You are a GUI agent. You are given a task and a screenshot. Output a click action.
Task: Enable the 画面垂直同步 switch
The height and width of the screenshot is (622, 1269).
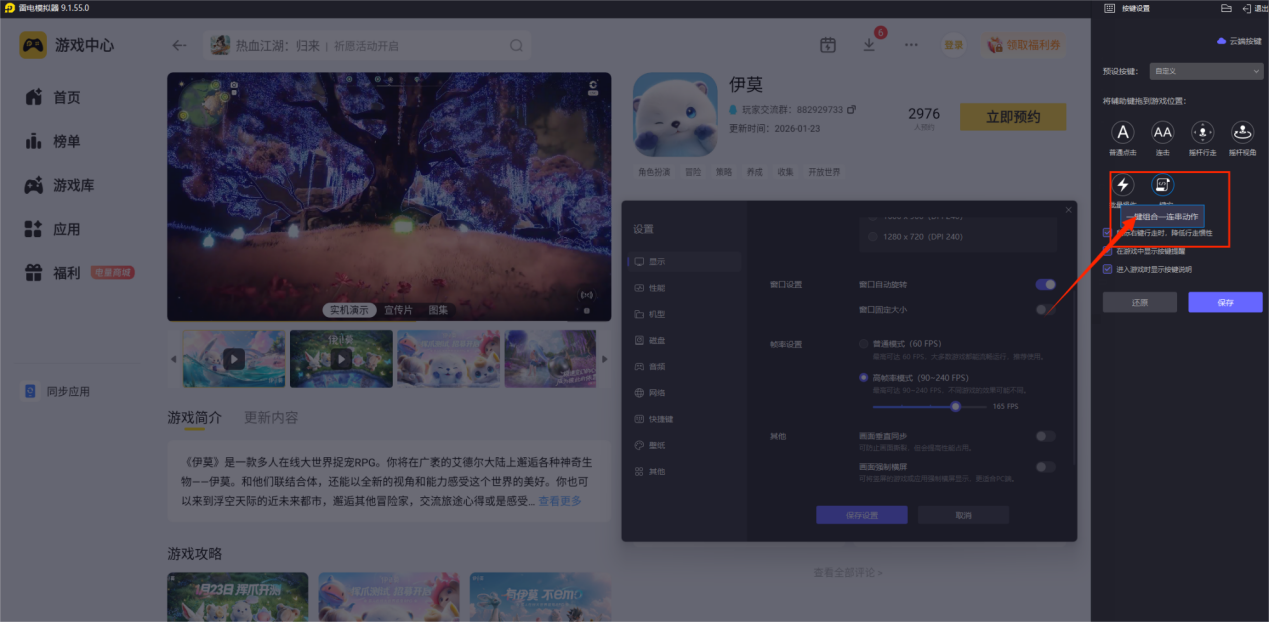click(1045, 436)
